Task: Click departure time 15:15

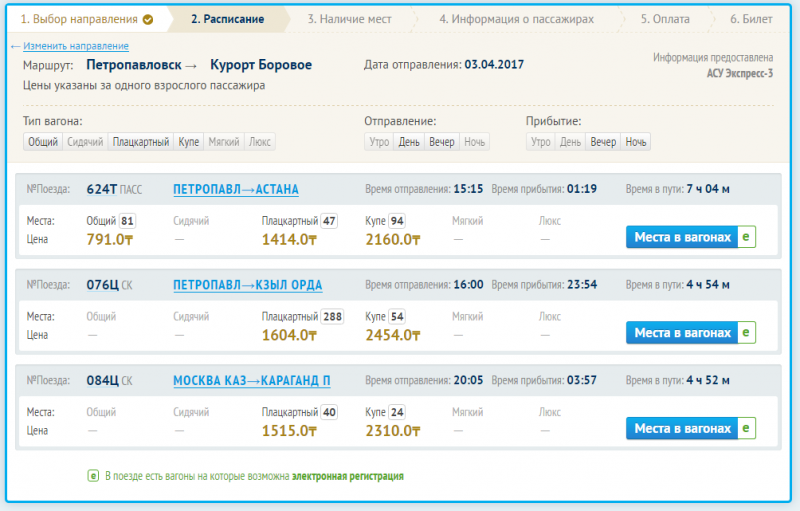Action: tap(468, 189)
